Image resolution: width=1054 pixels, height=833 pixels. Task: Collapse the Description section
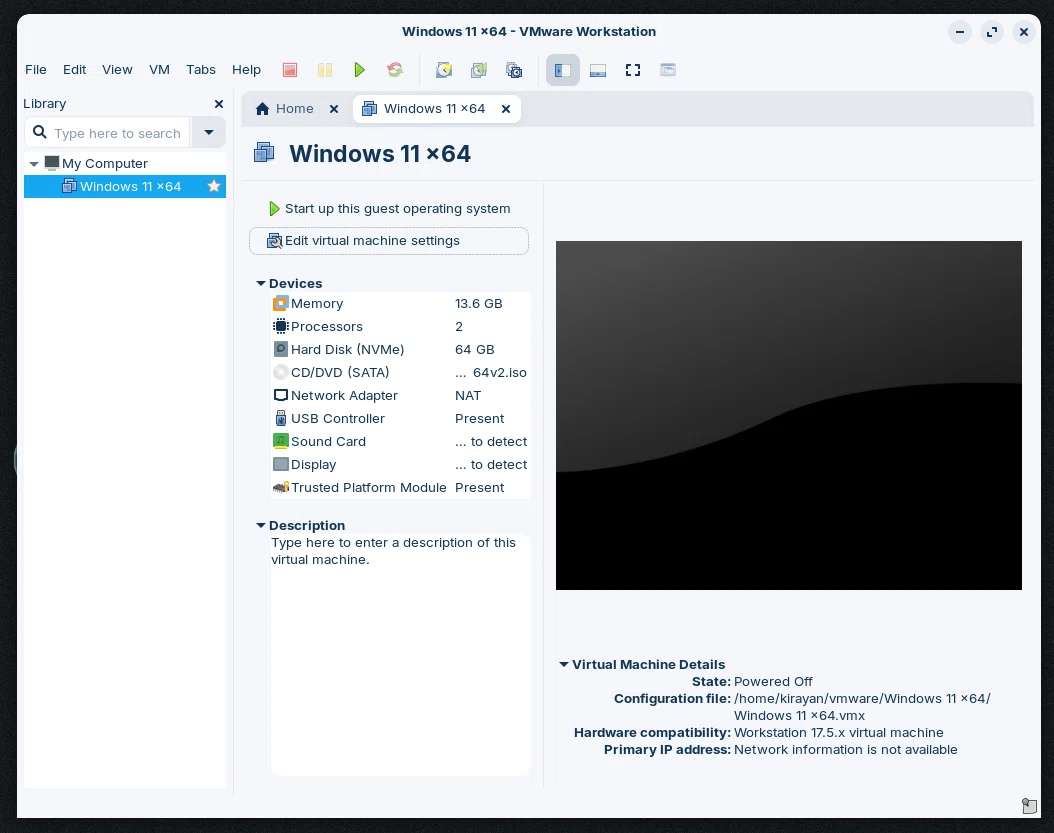pos(261,525)
